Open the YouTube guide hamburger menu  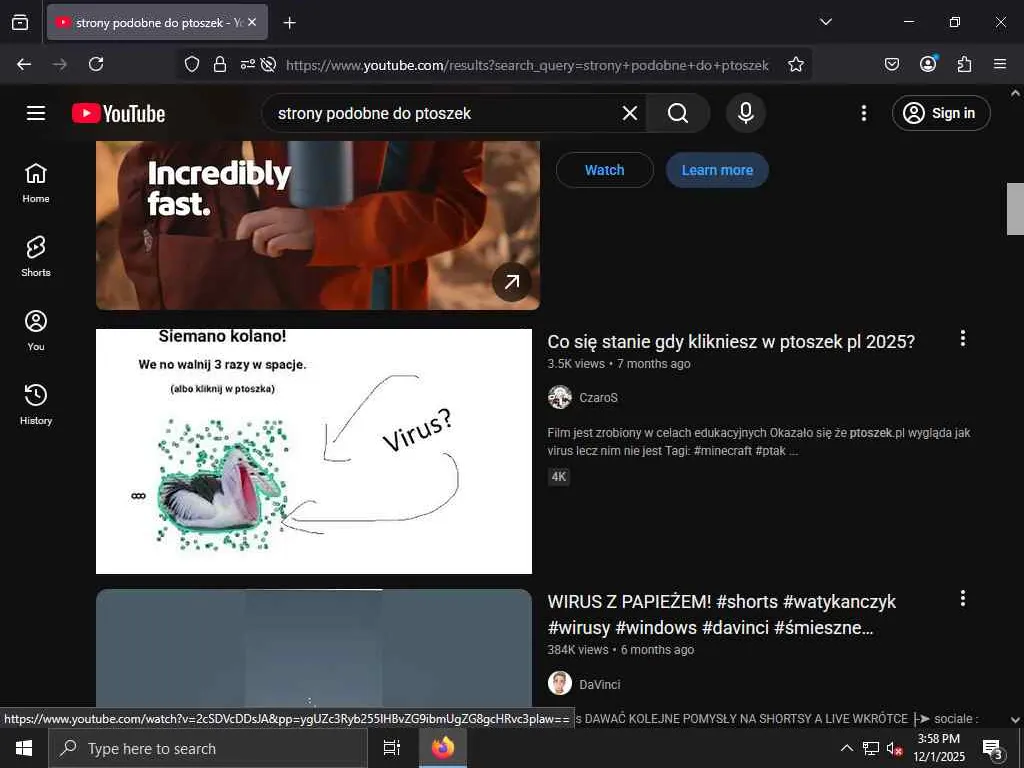[x=36, y=113]
